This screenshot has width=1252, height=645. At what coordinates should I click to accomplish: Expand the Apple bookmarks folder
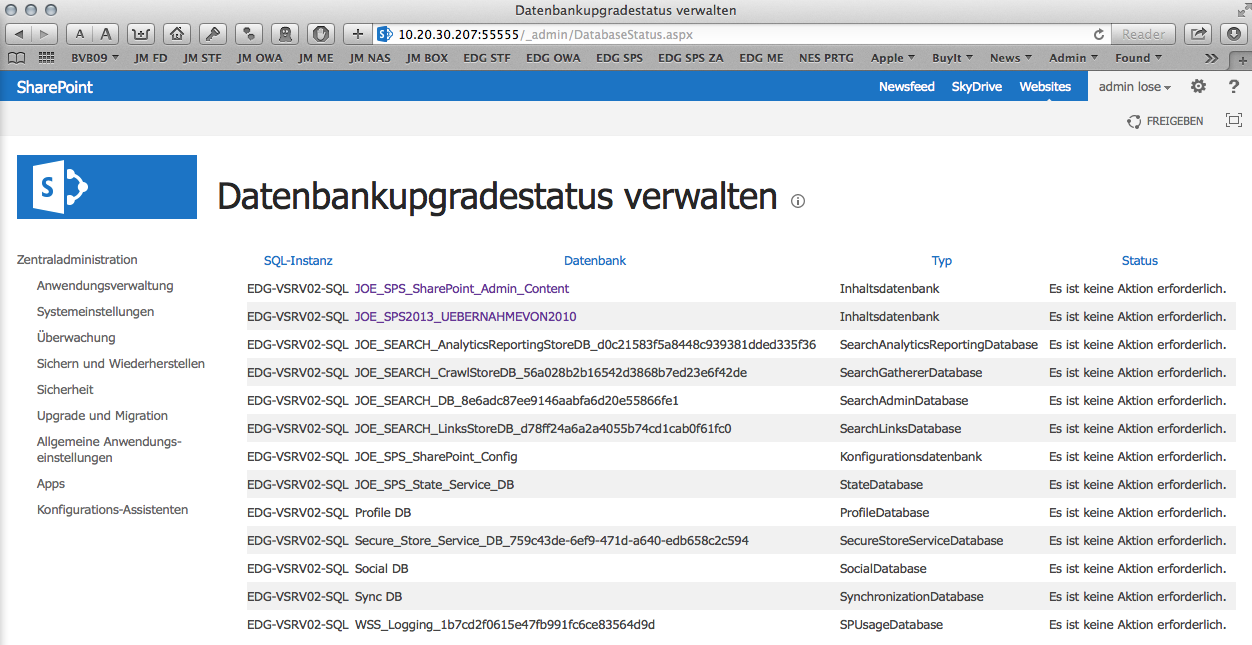pyautogui.click(x=893, y=58)
